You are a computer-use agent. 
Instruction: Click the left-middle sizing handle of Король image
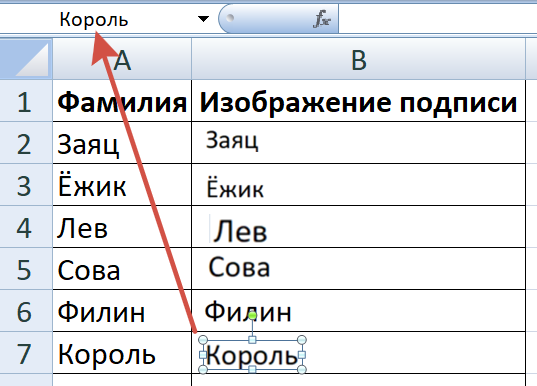[203, 355]
